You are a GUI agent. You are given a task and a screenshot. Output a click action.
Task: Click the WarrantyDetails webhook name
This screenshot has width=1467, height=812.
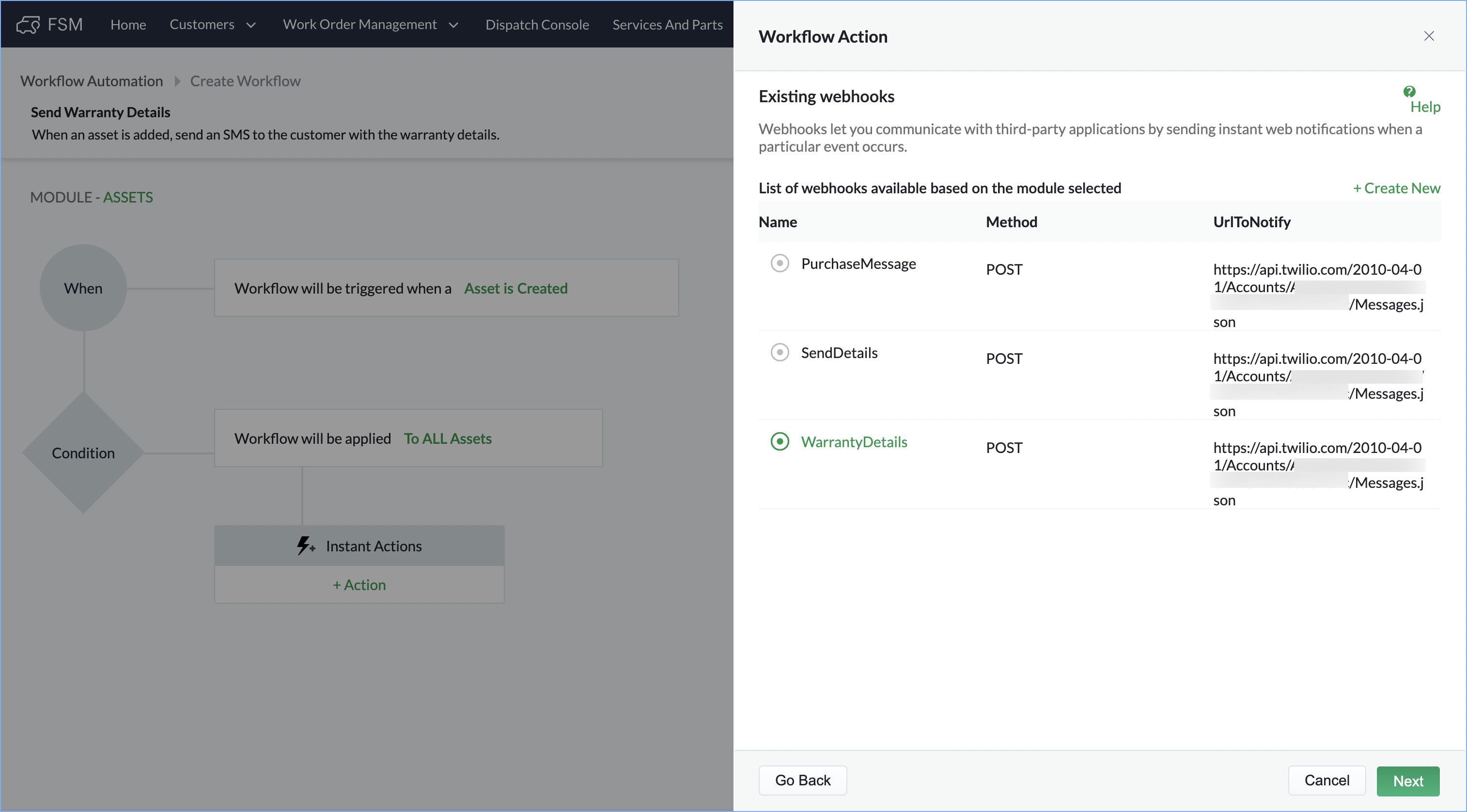click(x=854, y=441)
